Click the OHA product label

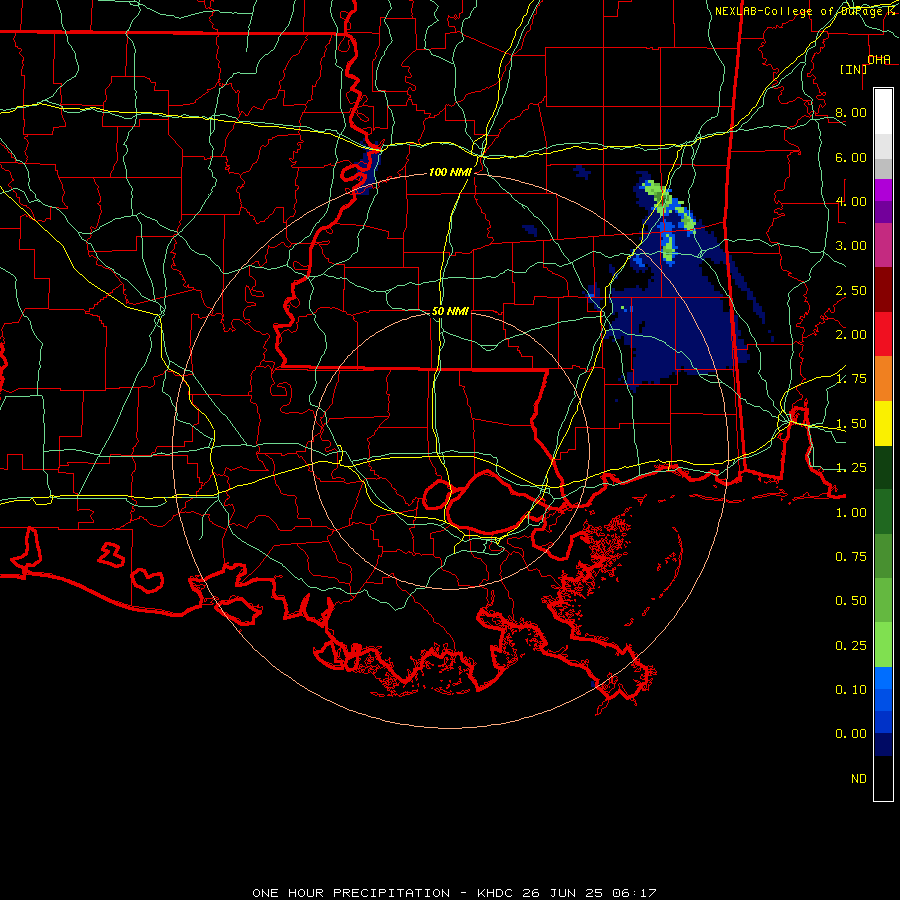pos(879,59)
